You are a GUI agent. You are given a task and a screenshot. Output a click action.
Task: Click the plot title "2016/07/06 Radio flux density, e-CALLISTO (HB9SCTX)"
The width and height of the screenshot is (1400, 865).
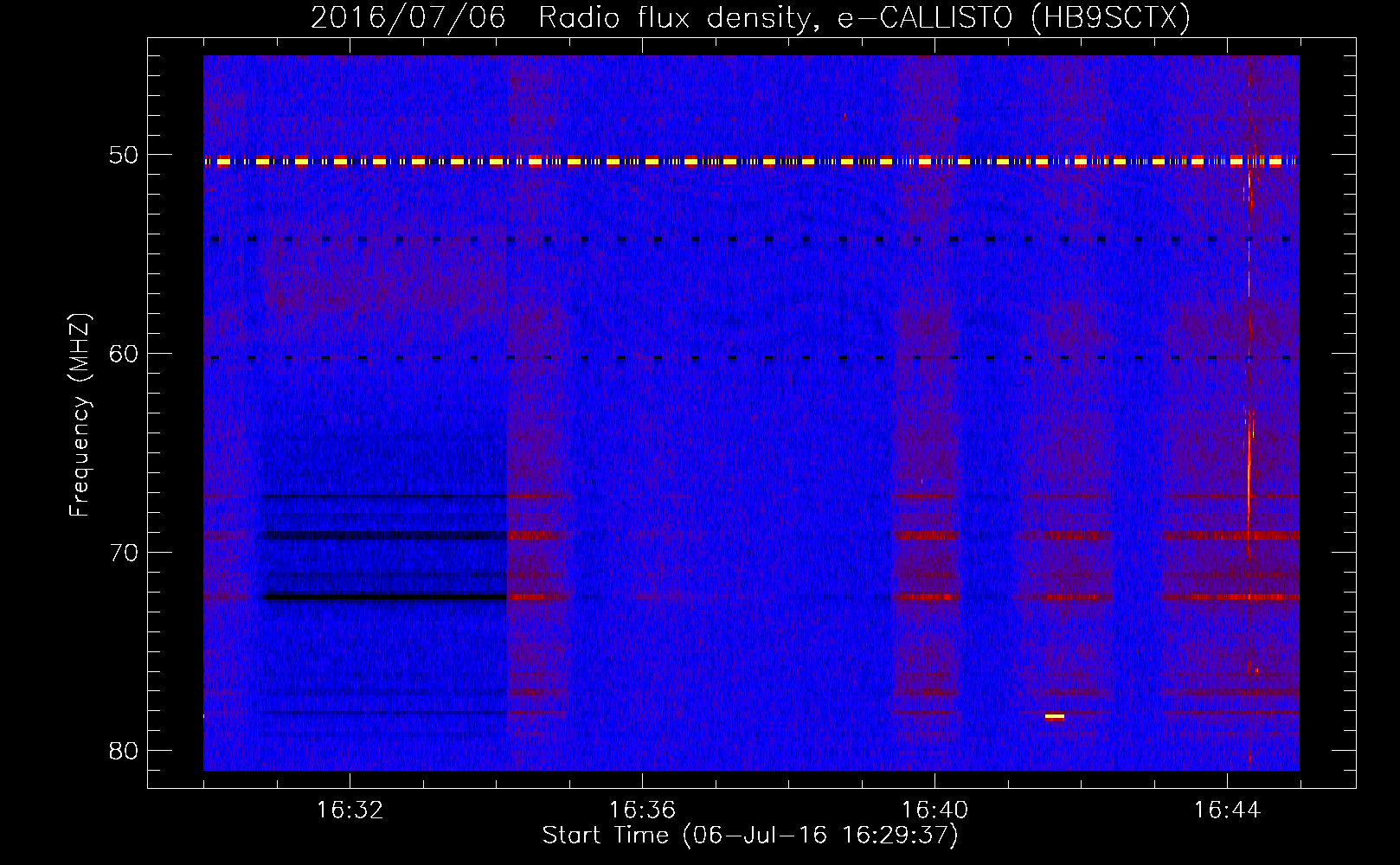coord(750,17)
